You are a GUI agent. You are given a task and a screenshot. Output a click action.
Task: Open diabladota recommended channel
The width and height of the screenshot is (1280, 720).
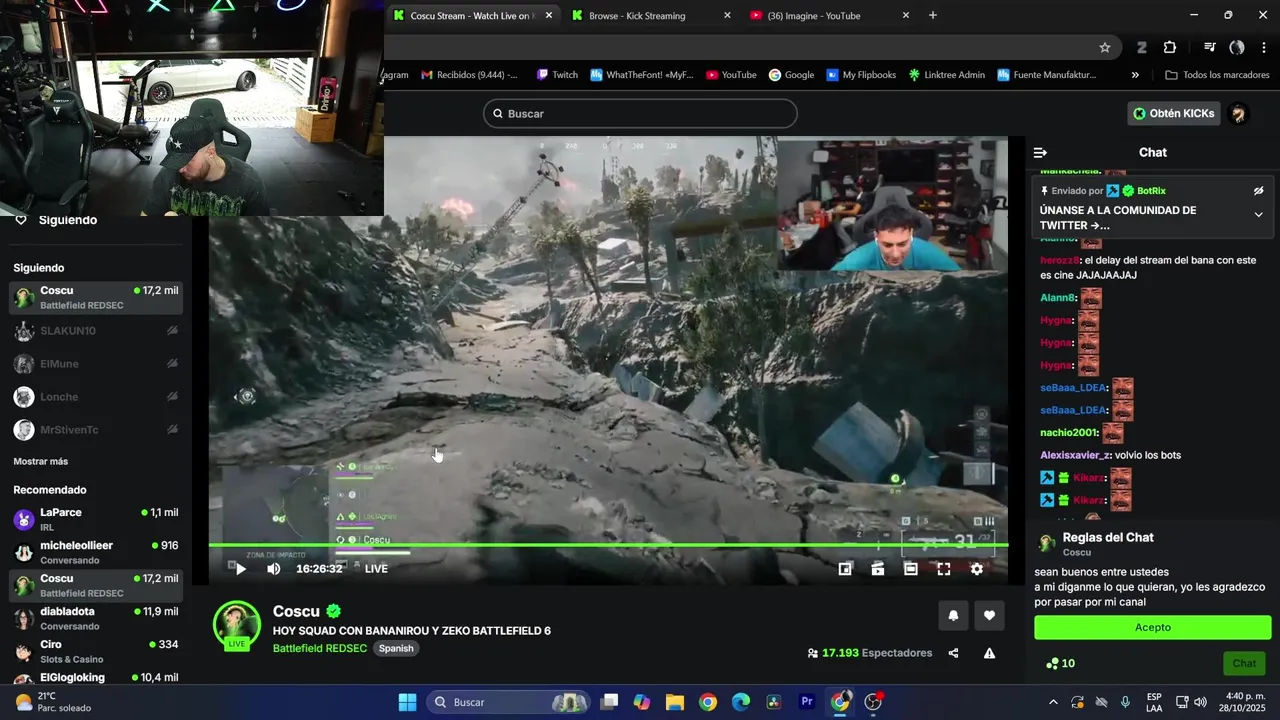[96, 618]
